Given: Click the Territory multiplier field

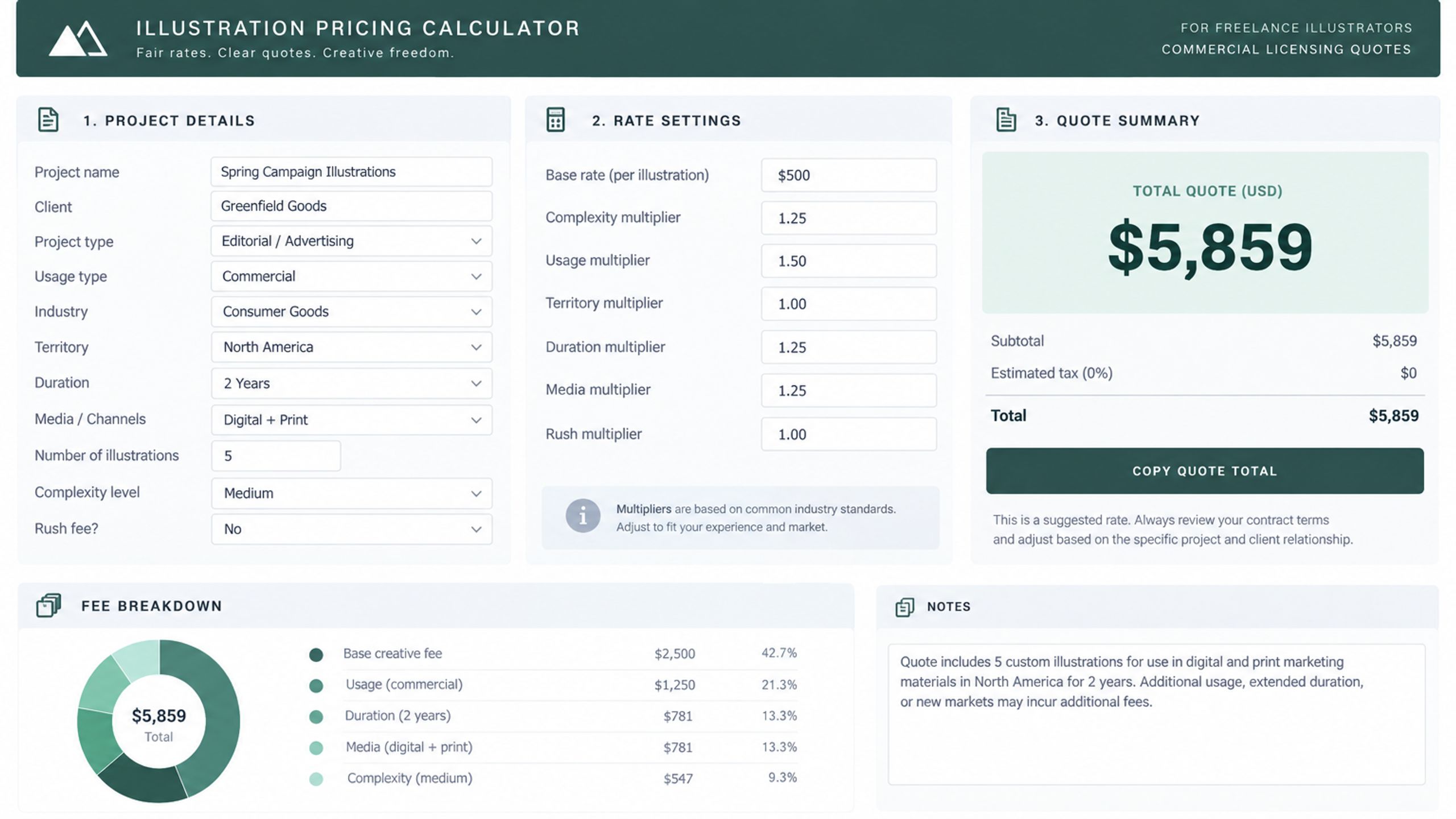Looking at the screenshot, I should click(x=849, y=304).
